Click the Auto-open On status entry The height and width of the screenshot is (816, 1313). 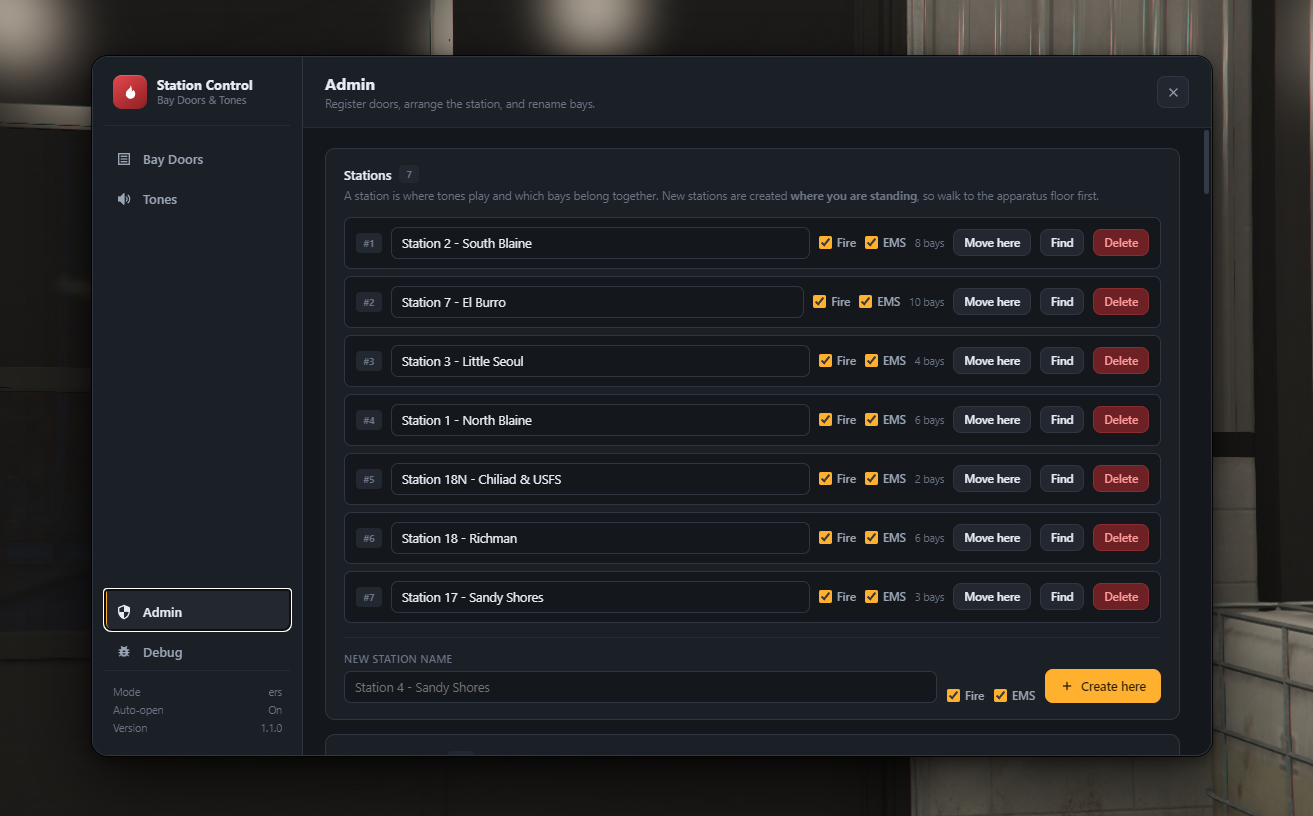197,710
